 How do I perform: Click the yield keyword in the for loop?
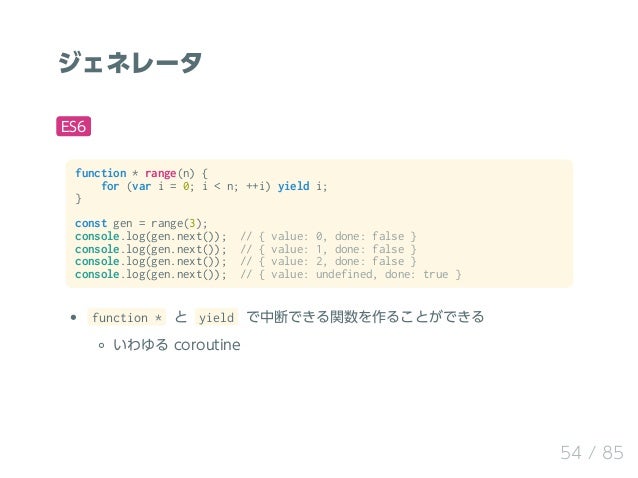[293, 186]
